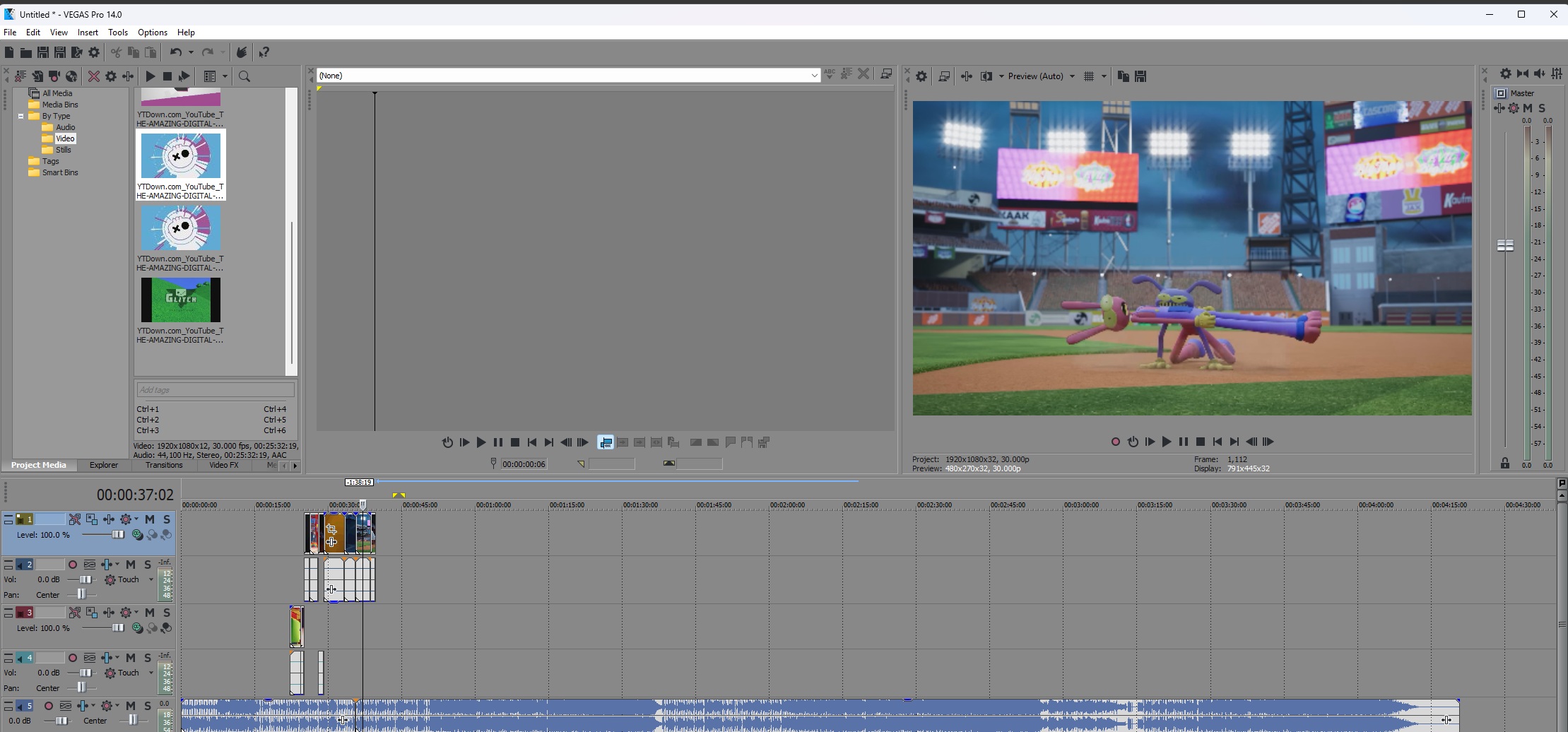Click the Downmix Output icon in Master Bus
The width and height of the screenshot is (1568, 732).
tap(1523, 73)
